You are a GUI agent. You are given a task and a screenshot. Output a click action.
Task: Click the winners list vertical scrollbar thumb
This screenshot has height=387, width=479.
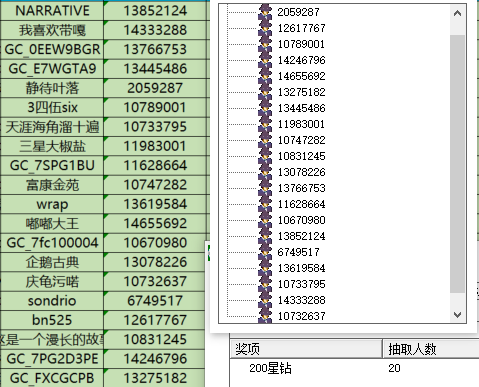(457, 164)
